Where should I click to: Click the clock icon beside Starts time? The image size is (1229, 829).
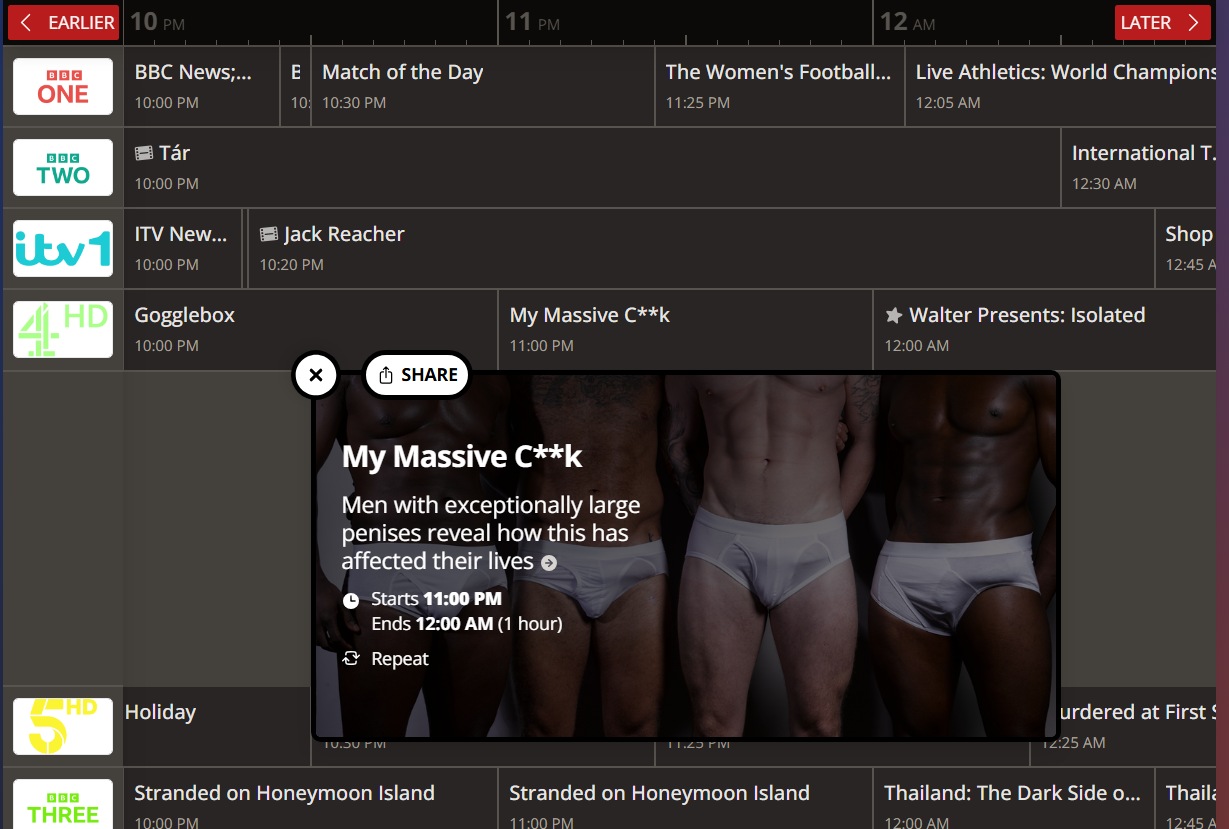pos(351,600)
